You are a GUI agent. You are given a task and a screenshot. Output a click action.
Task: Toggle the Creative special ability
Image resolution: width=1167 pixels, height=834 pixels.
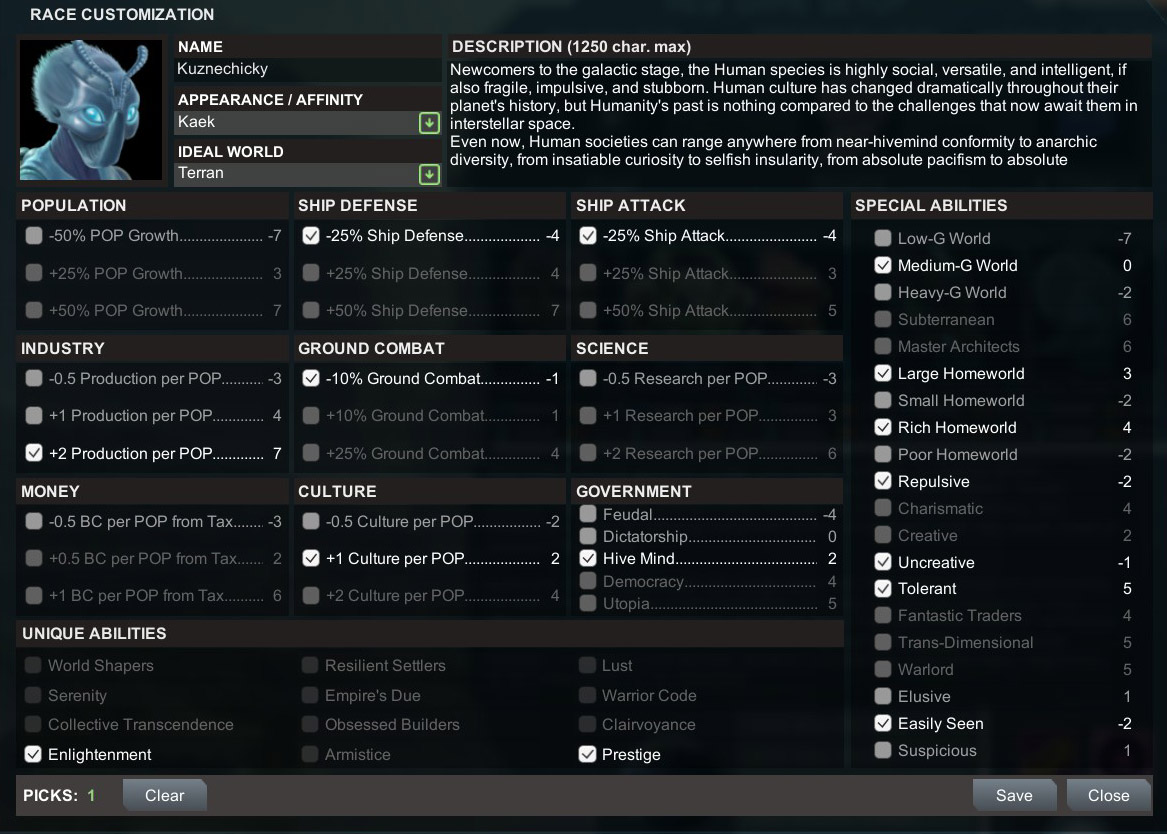tap(883, 535)
